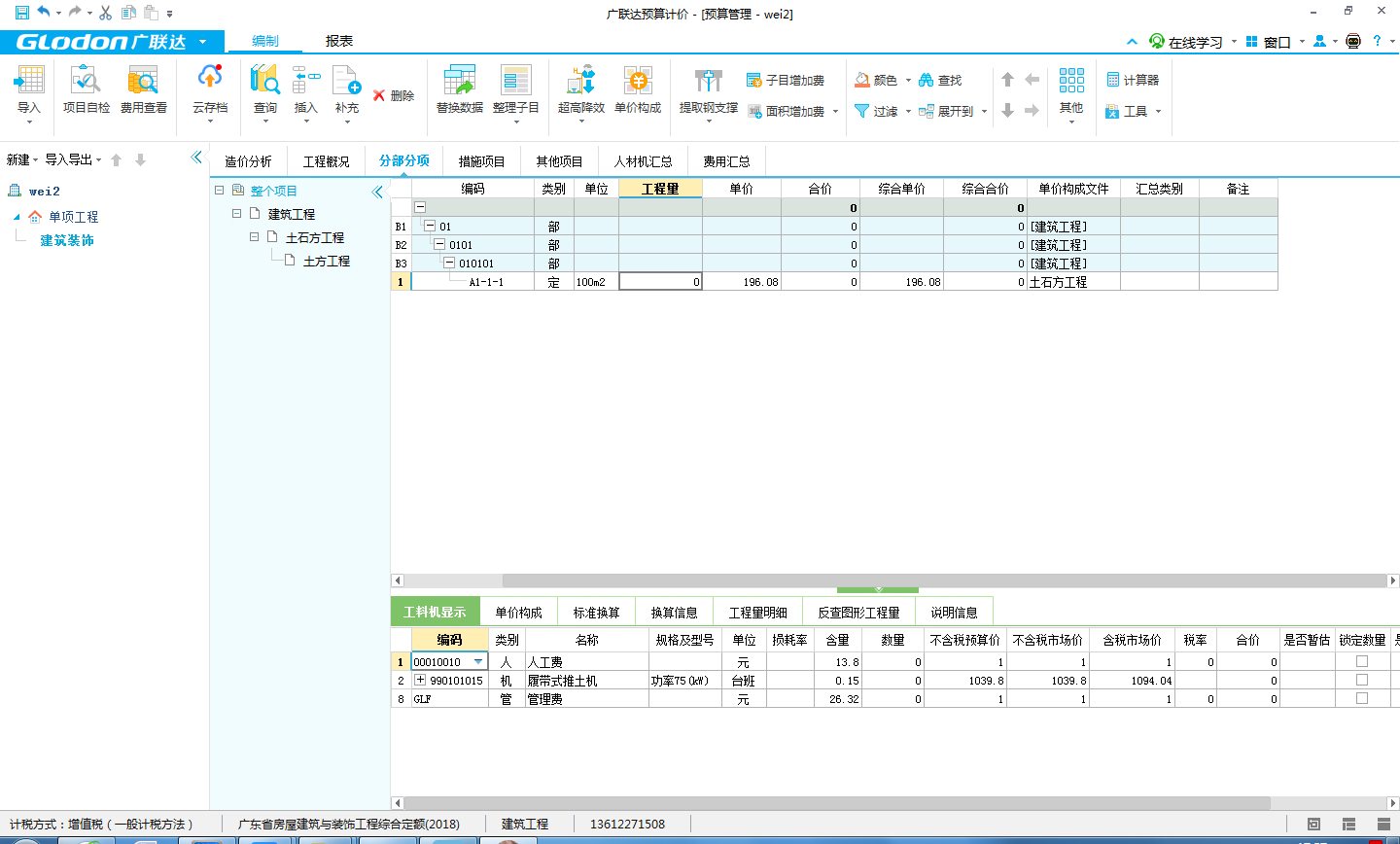1400x844 pixels.
Task: Expand the 990101015 material row
Action: (420, 680)
